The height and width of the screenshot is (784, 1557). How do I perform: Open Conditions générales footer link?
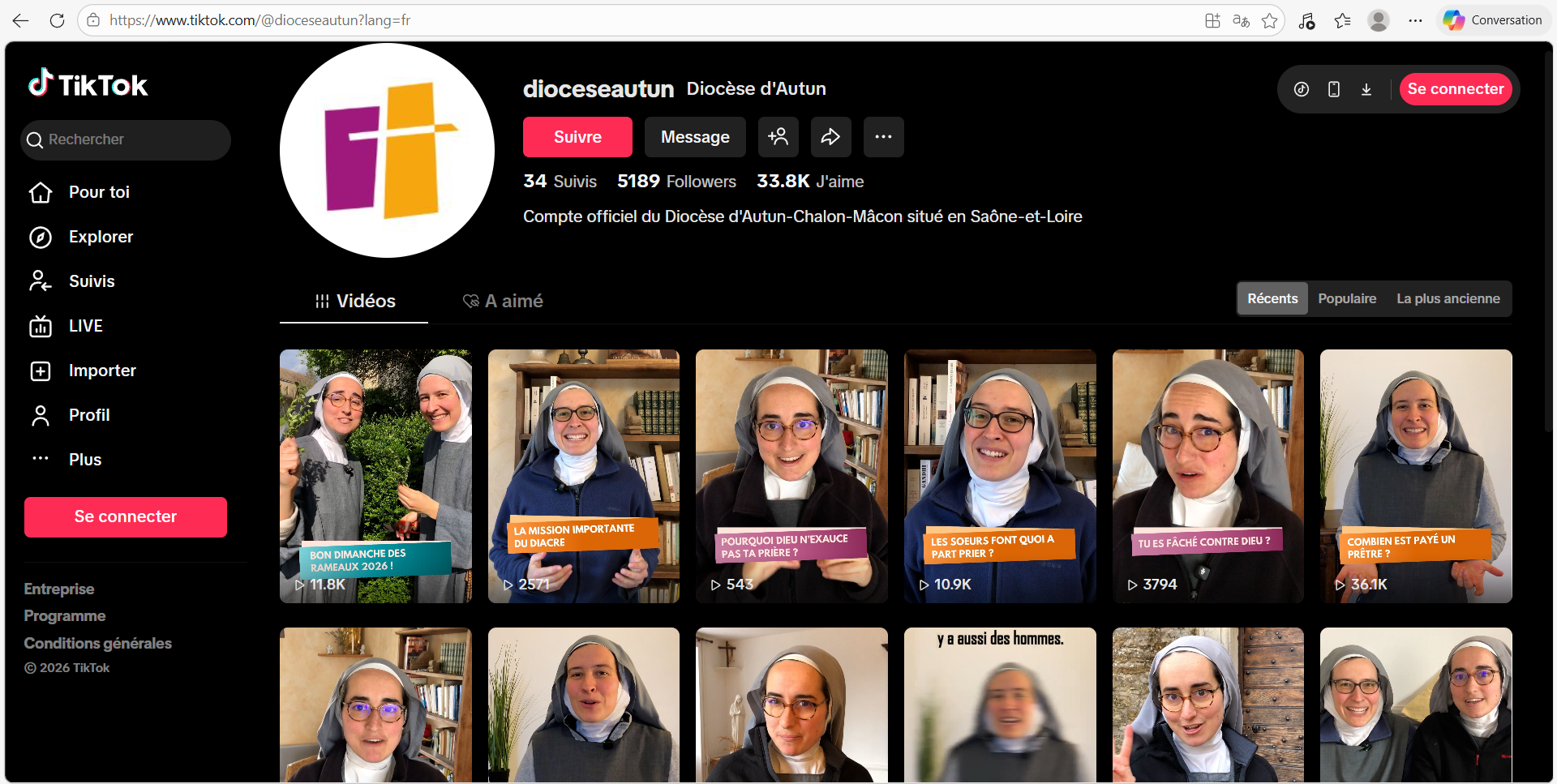(97, 643)
